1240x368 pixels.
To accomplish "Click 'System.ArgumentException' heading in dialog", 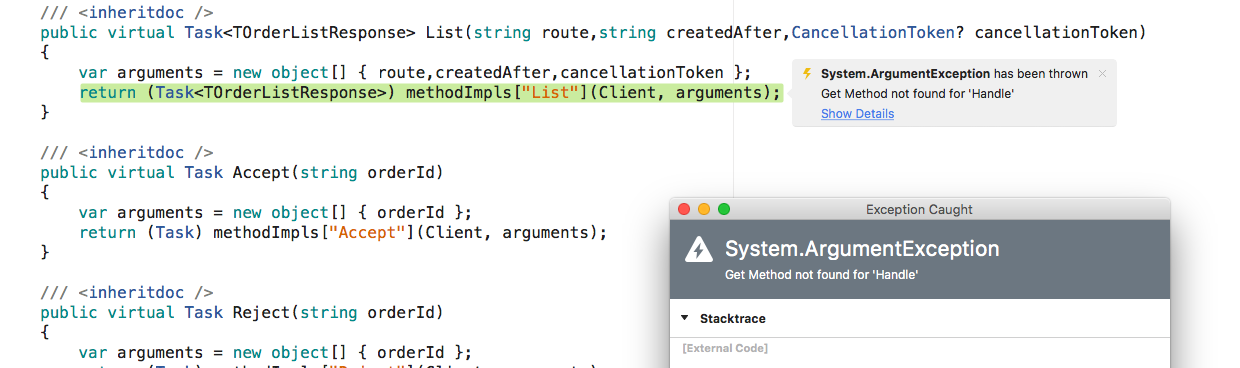I will click(x=862, y=249).
